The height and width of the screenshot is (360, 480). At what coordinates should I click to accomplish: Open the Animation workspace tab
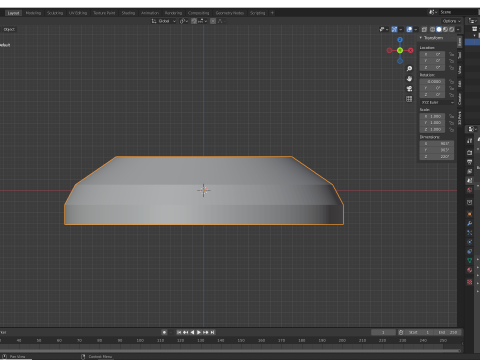150,13
